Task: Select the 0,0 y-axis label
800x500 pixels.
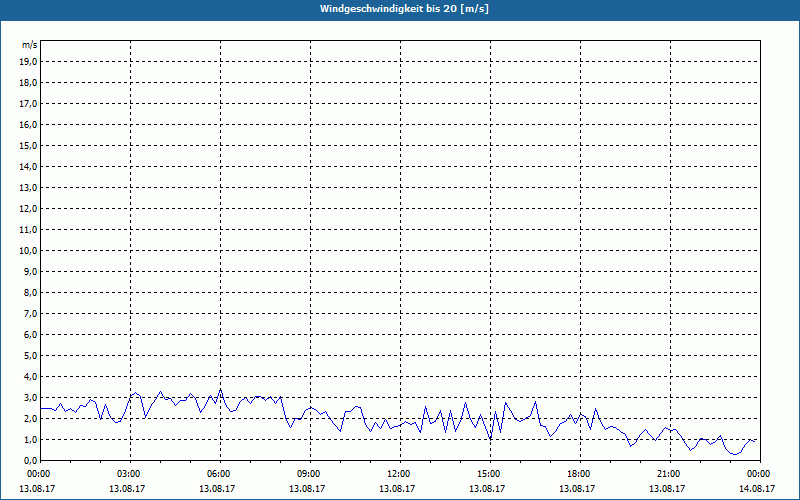Action: point(31,461)
